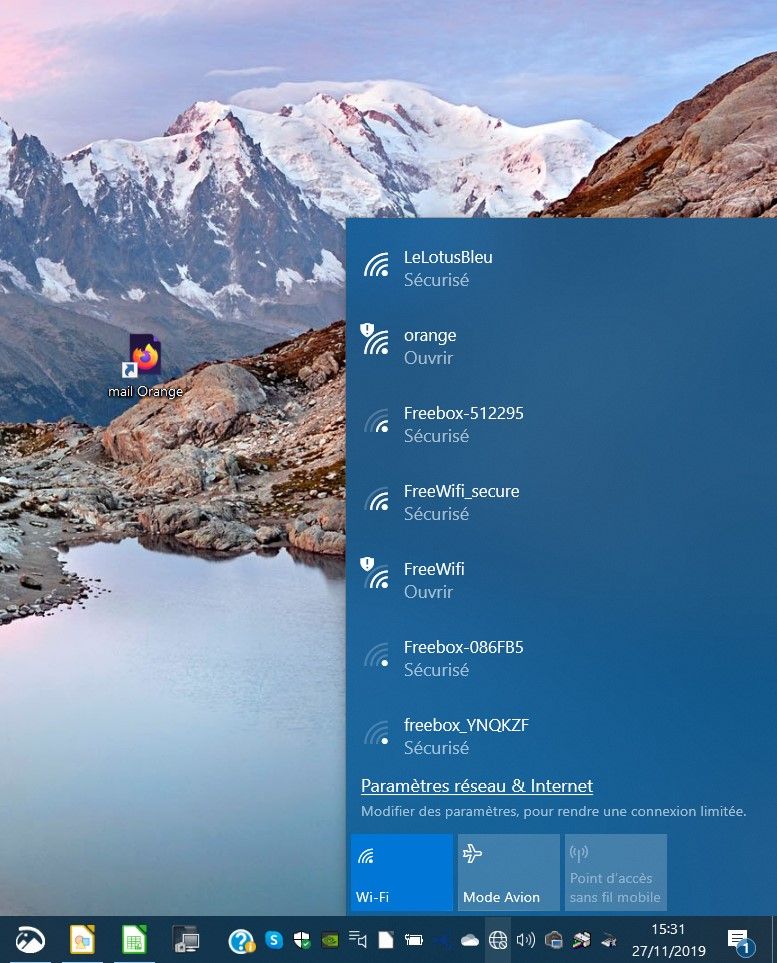Open Windows Security shield tray icon

click(x=302, y=940)
